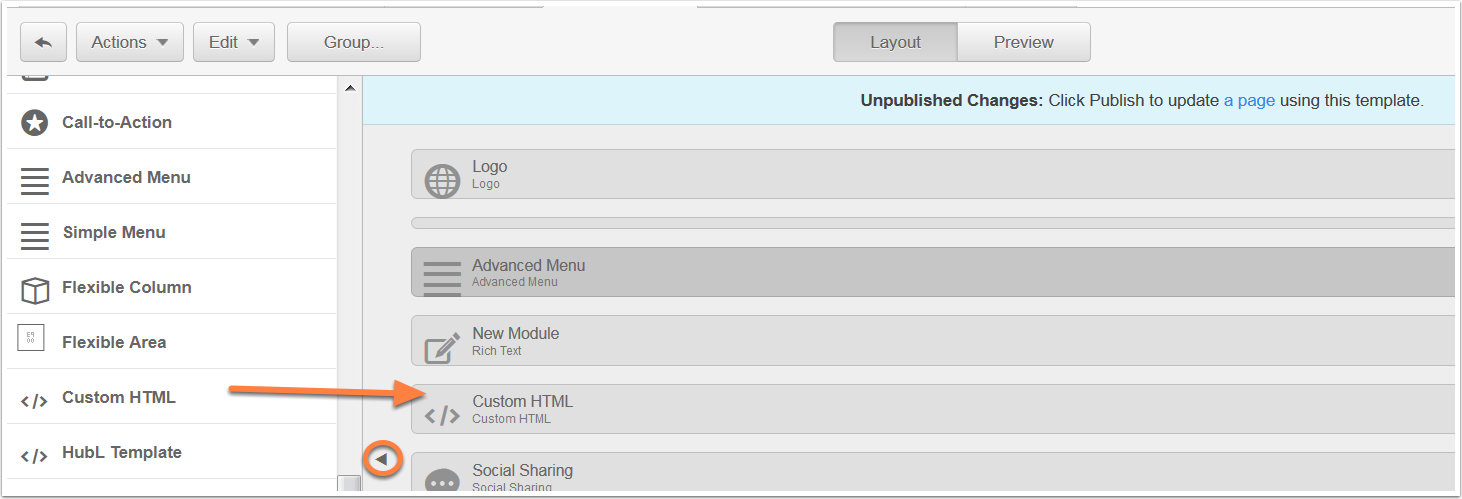The height and width of the screenshot is (499, 1462).
Task: Open the Edit dropdown menu
Action: coord(234,42)
